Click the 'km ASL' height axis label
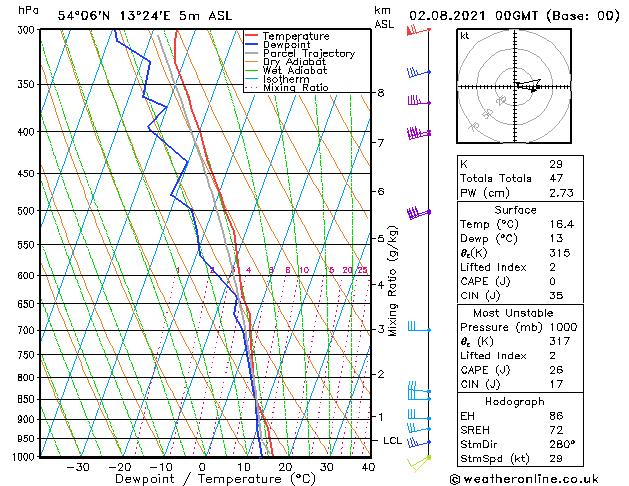 point(384,17)
